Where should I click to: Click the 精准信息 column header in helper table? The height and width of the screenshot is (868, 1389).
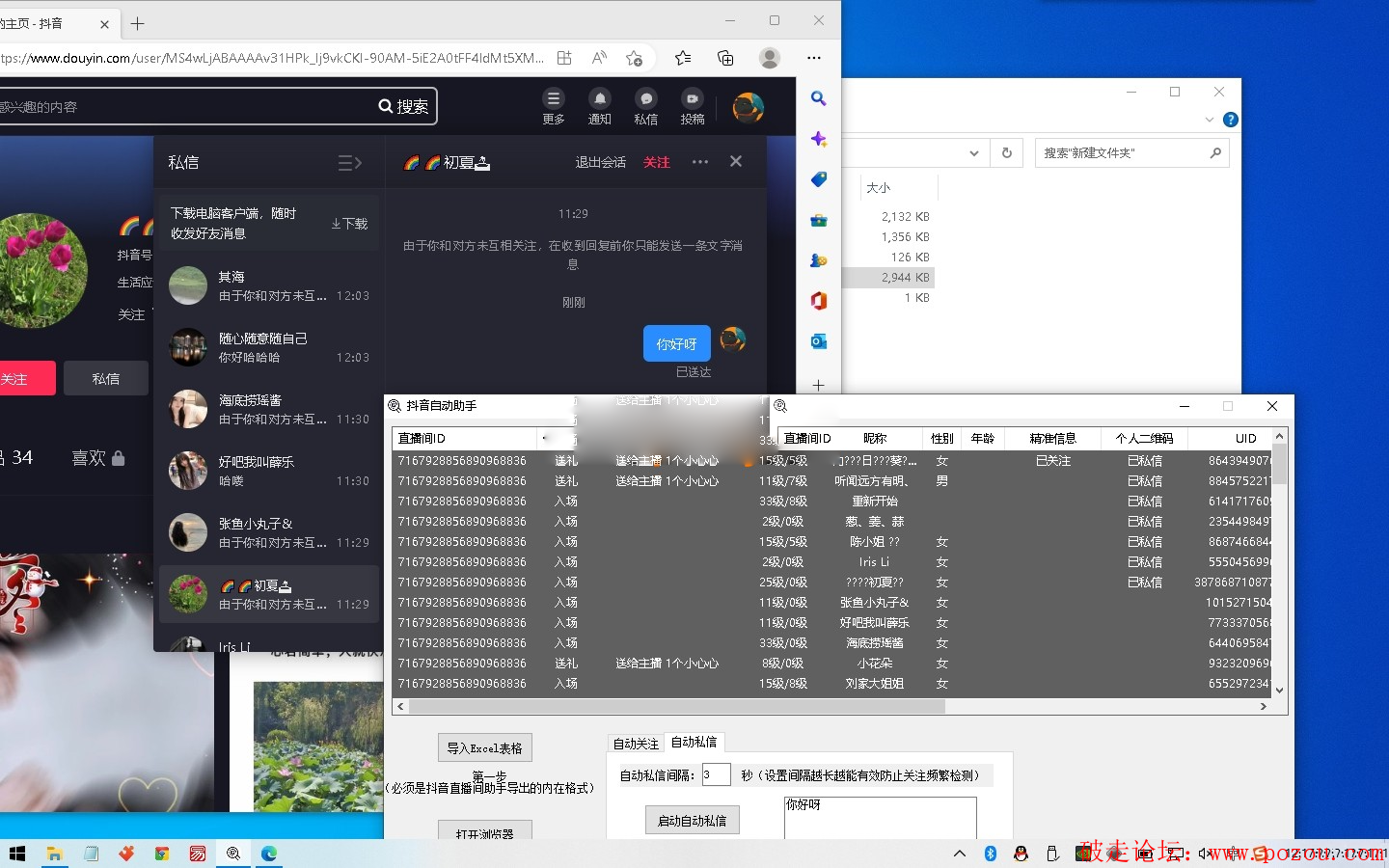pos(1052,438)
